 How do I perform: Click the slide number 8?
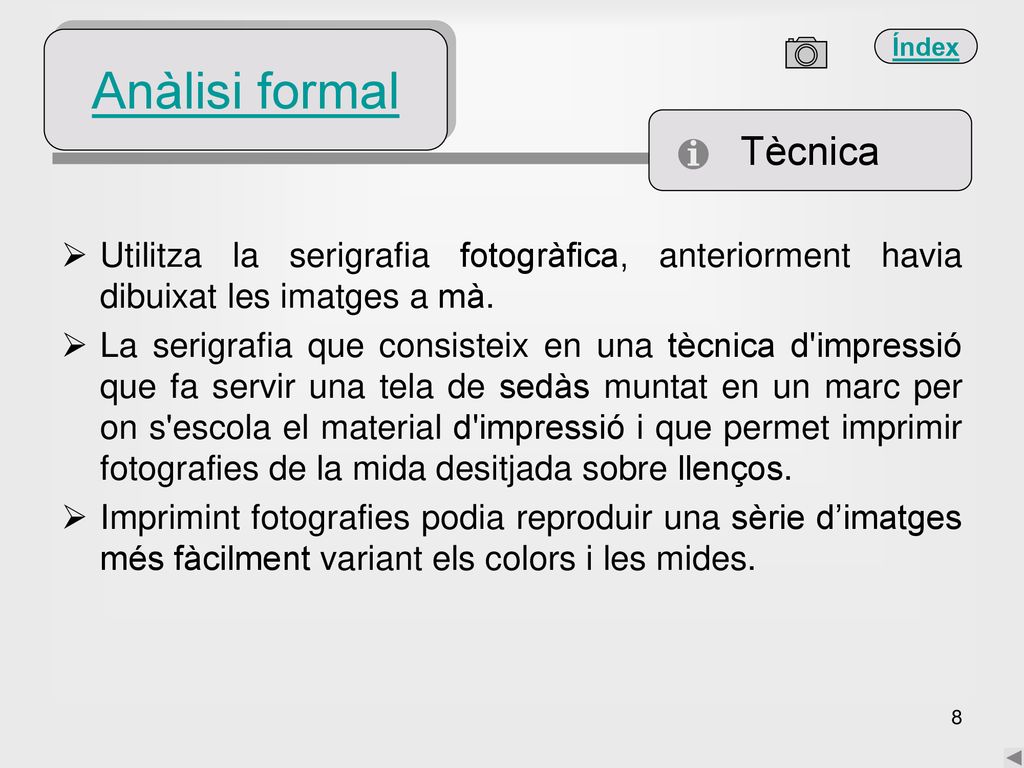[x=957, y=717]
